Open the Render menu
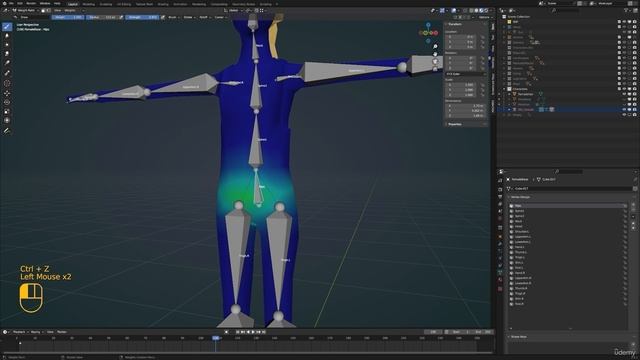Viewport: 640px width, 360px height. [x=31, y=4]
